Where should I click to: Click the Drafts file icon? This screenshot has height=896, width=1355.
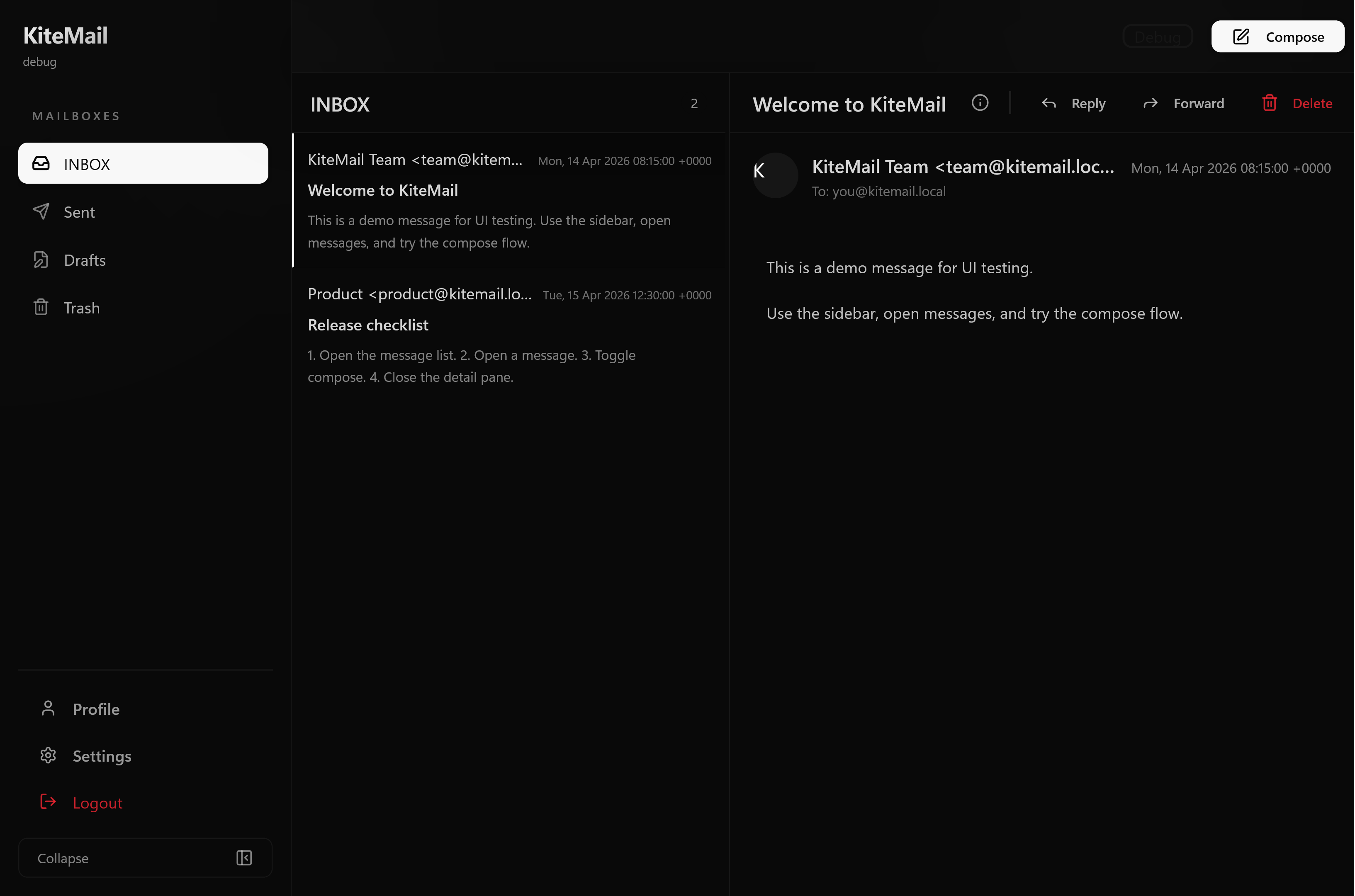(x=41, y=260)
